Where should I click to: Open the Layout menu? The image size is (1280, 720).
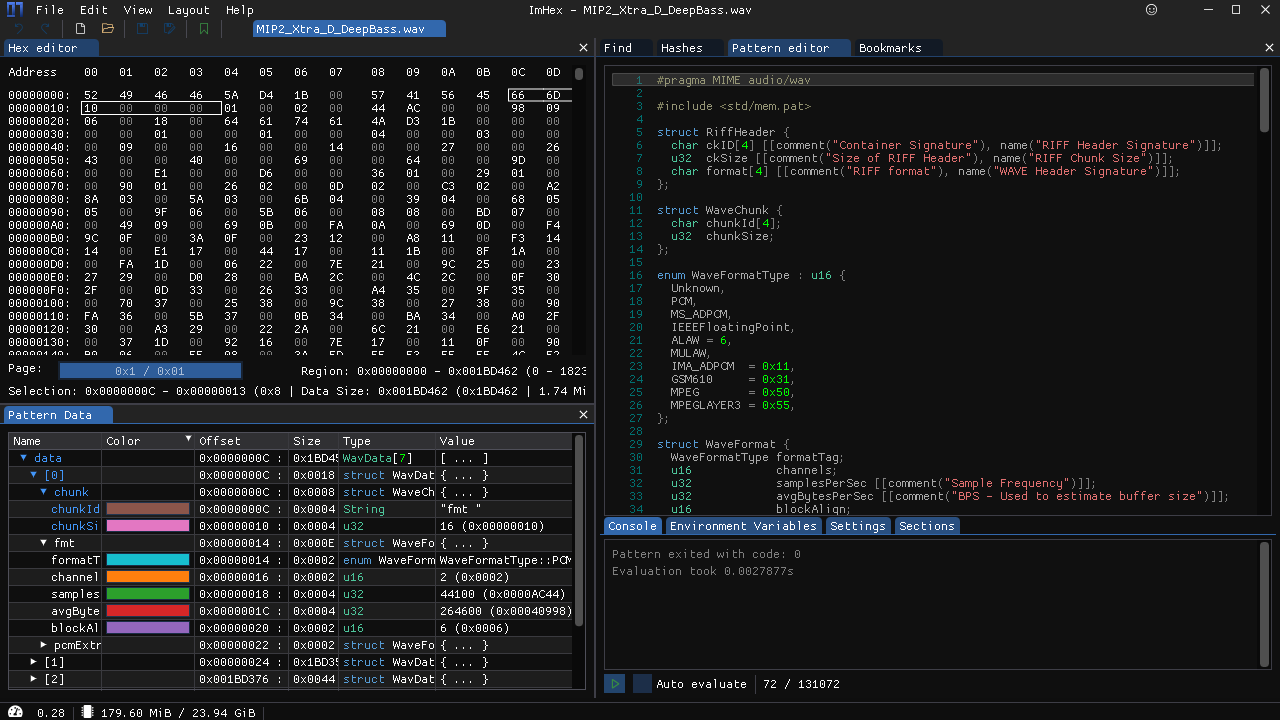point(188,10)
